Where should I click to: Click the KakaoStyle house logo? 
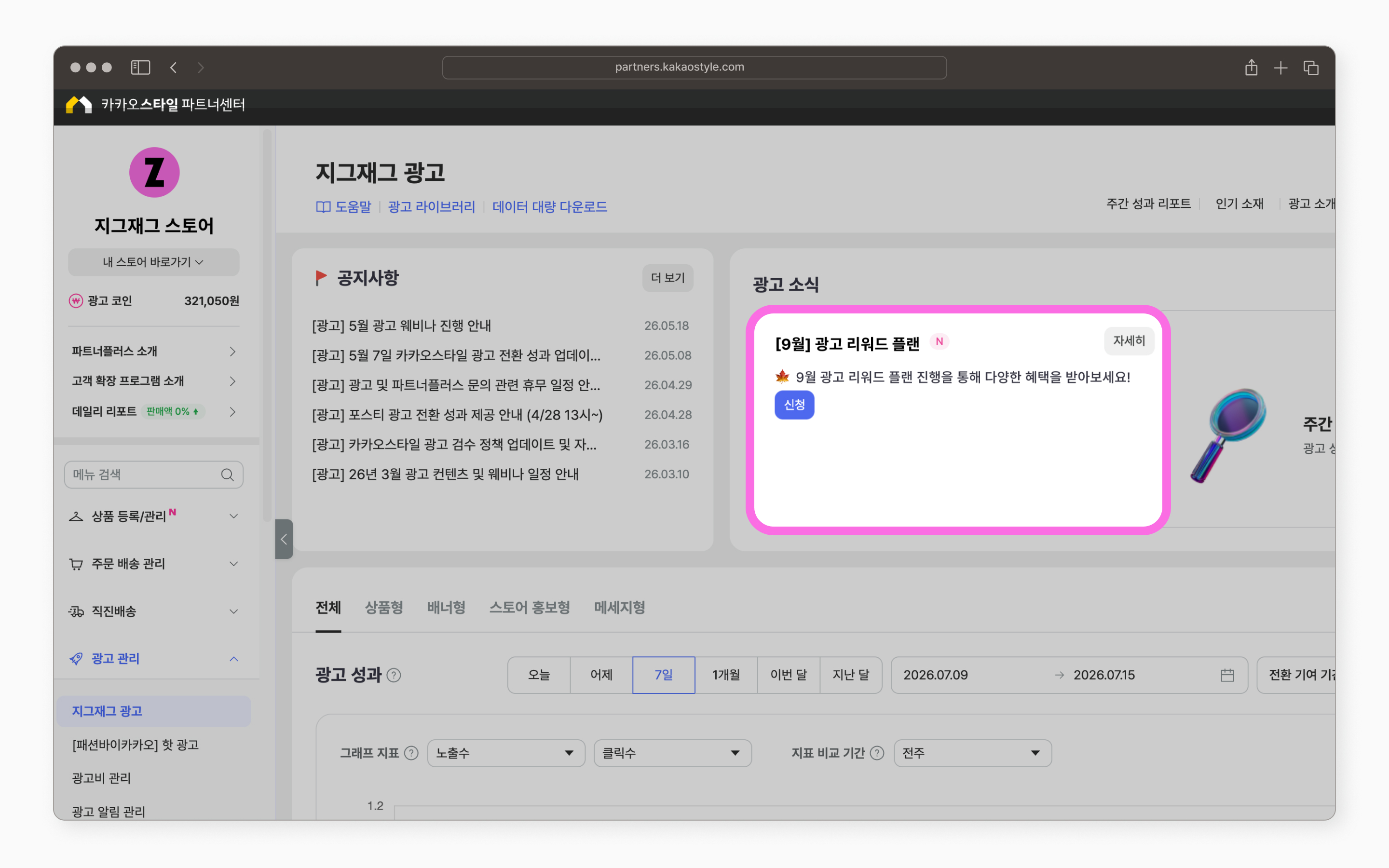tap(79, 105)
